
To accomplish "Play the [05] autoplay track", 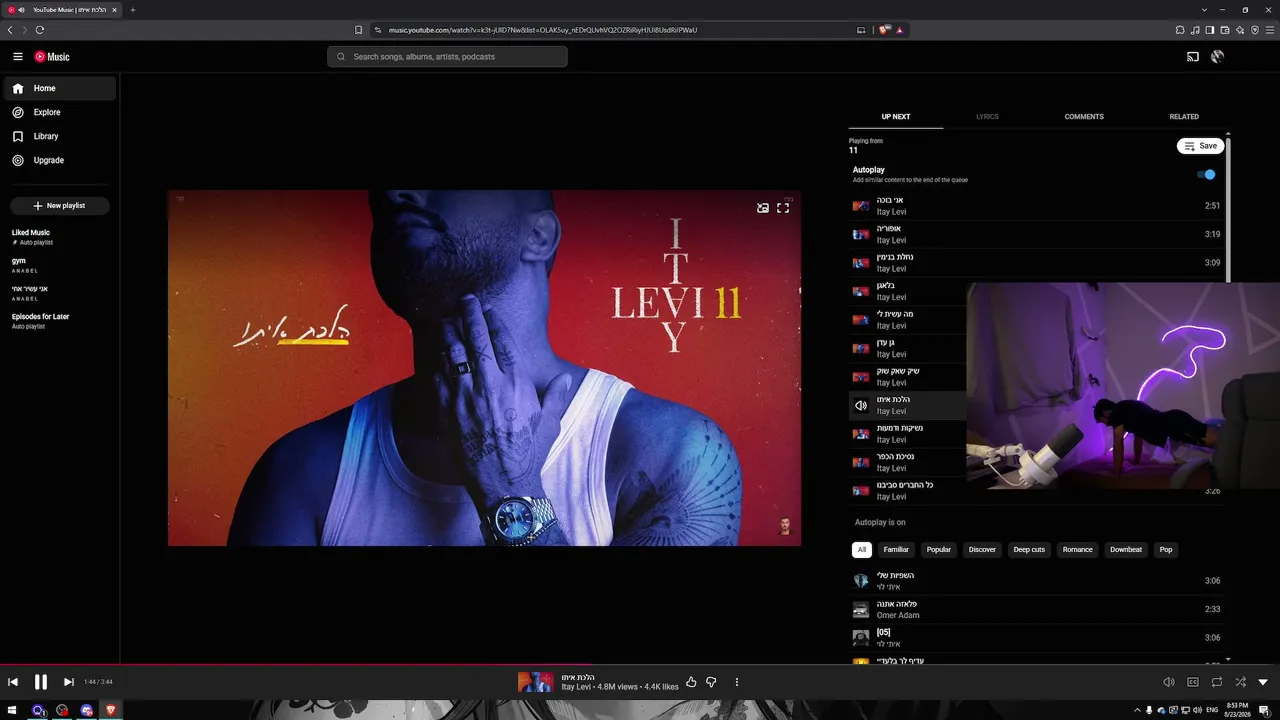I will 1036,638.
